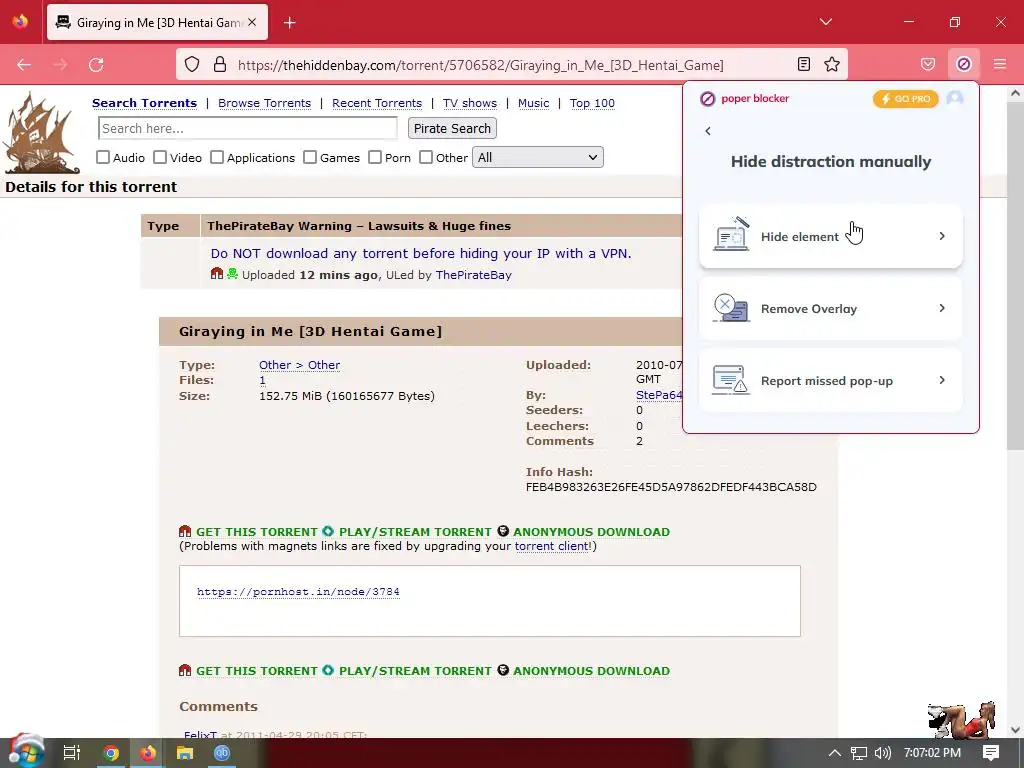Click the second GET THIS TORRENT link
The image size is (1024, 768).
pyautogui.click(x=257, y=671)
